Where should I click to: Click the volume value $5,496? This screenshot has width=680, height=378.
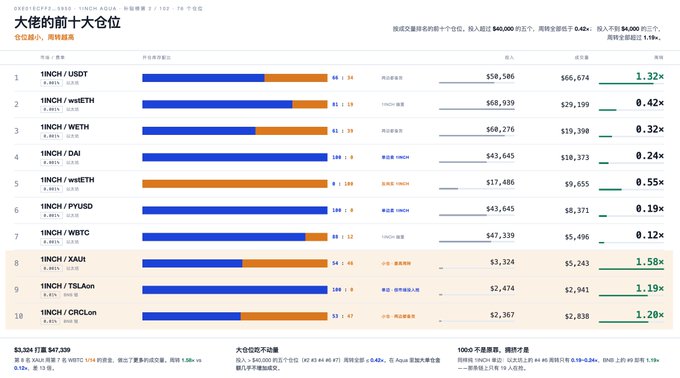click(x=577, y=237)
